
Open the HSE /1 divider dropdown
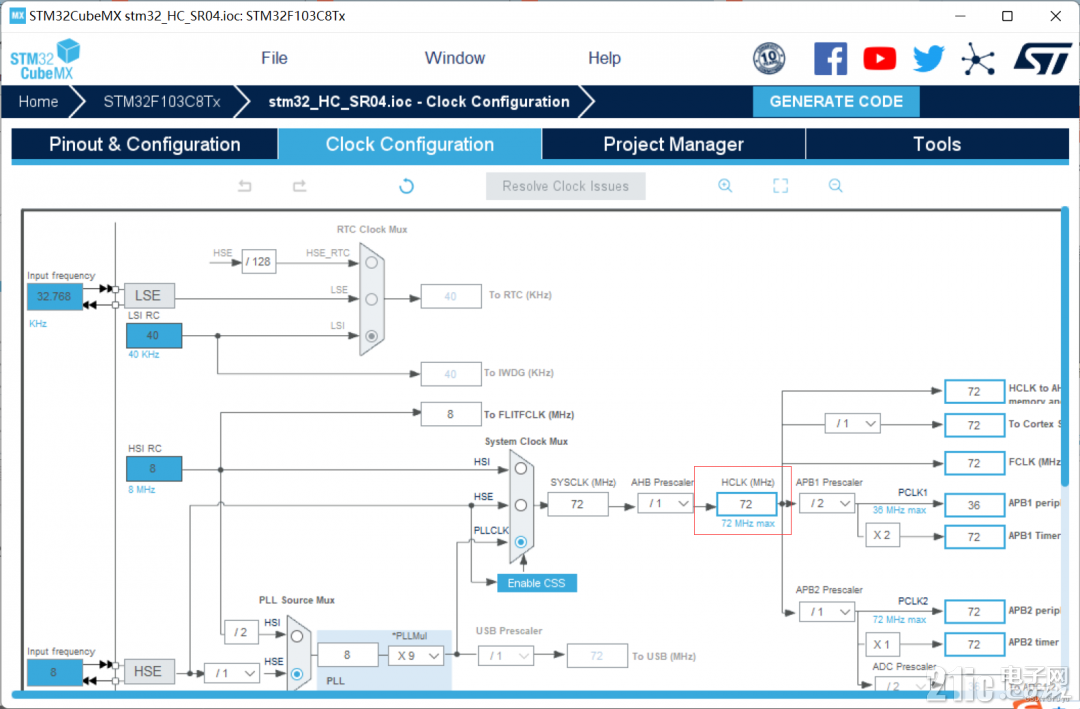tap(232, 673)
